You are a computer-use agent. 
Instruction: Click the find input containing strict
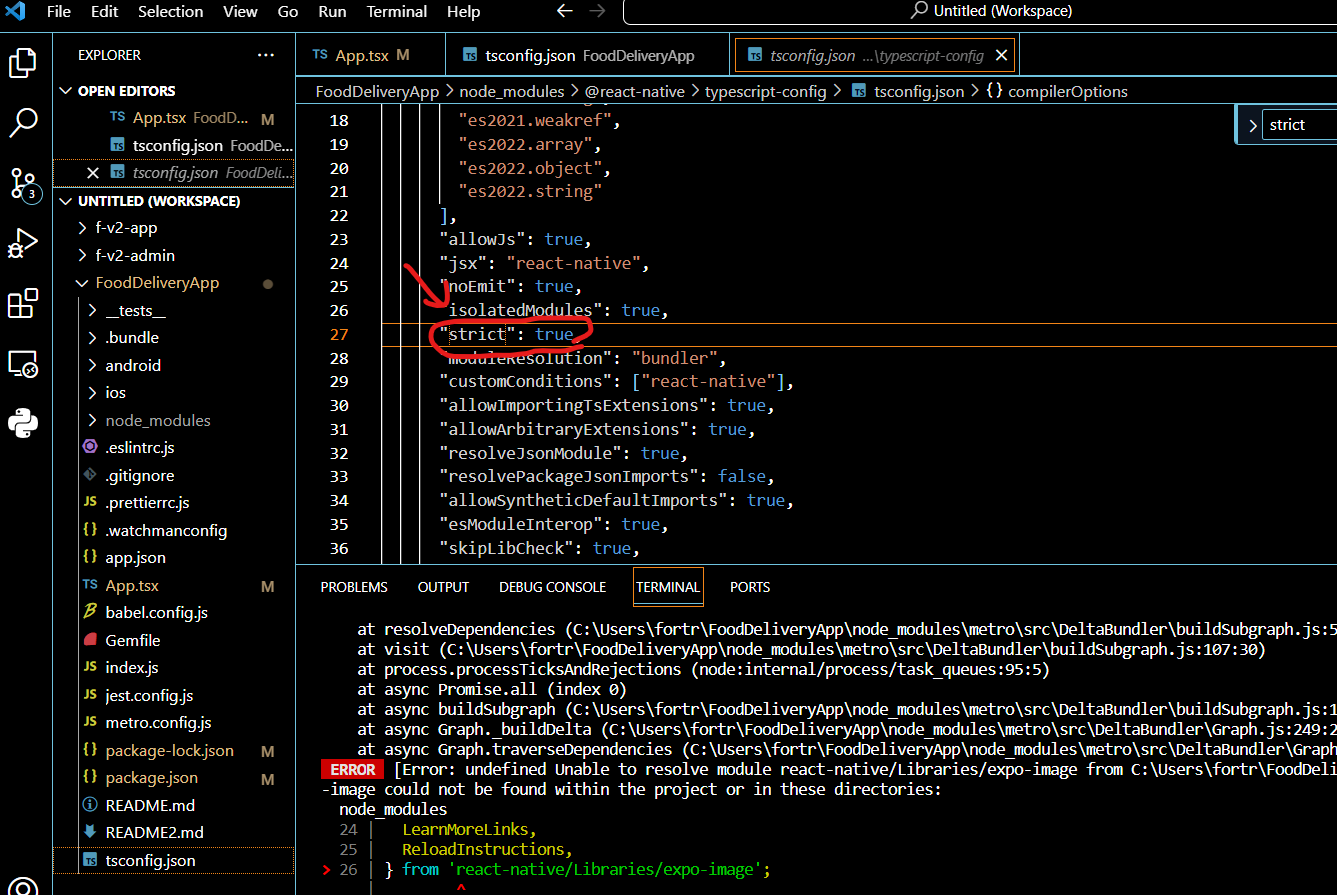1298,125
